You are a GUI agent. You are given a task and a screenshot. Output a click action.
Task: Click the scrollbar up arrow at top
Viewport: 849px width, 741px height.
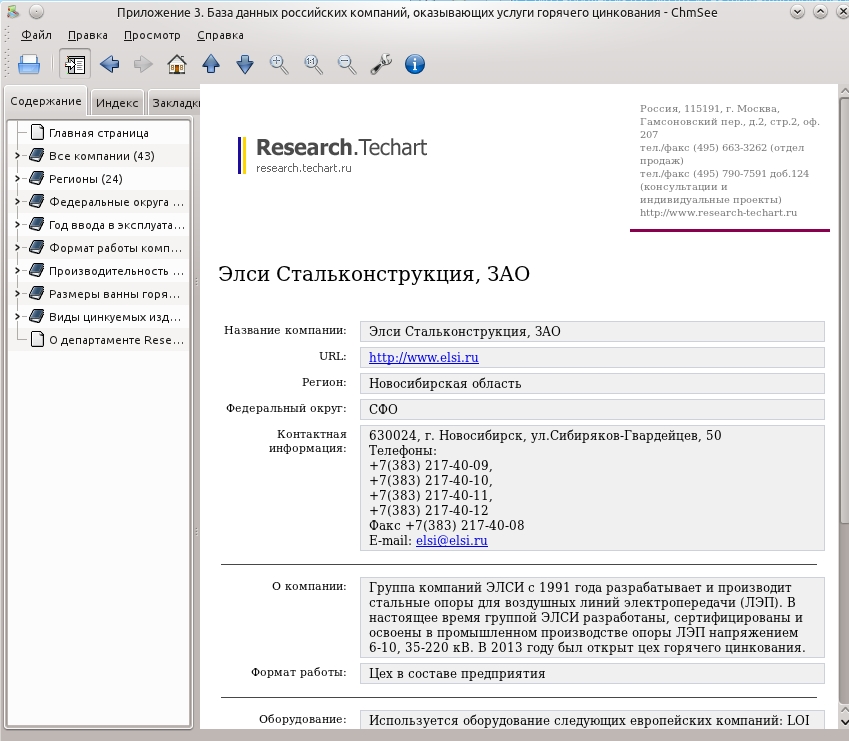(x=844, y=91)
